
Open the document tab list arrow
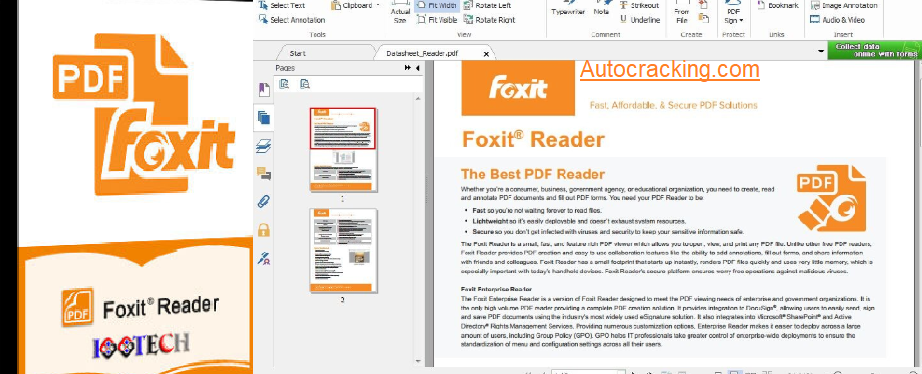pos(821,52)
